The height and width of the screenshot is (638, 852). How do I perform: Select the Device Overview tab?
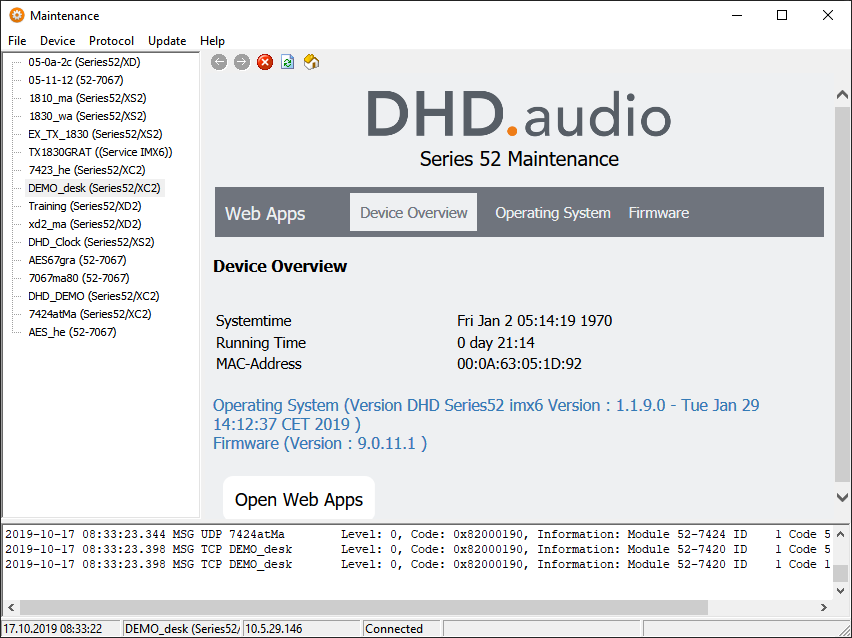point(413,212)
